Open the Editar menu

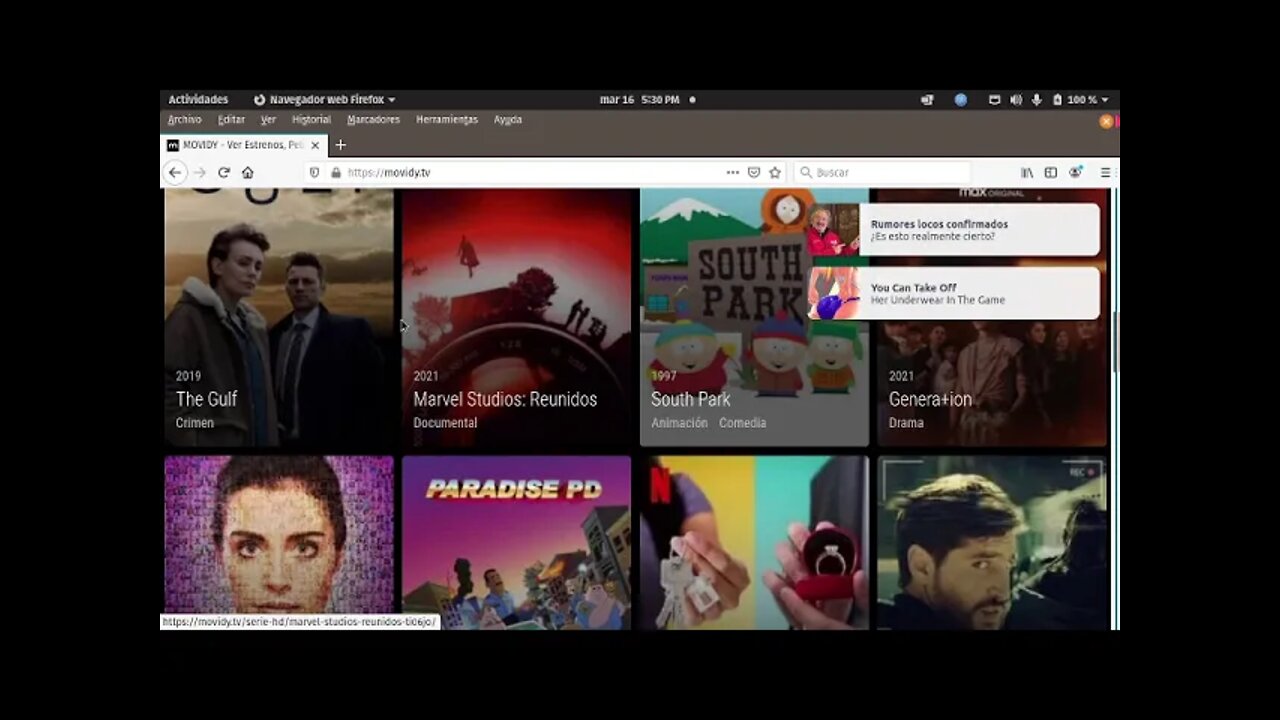tap(231, 119)
